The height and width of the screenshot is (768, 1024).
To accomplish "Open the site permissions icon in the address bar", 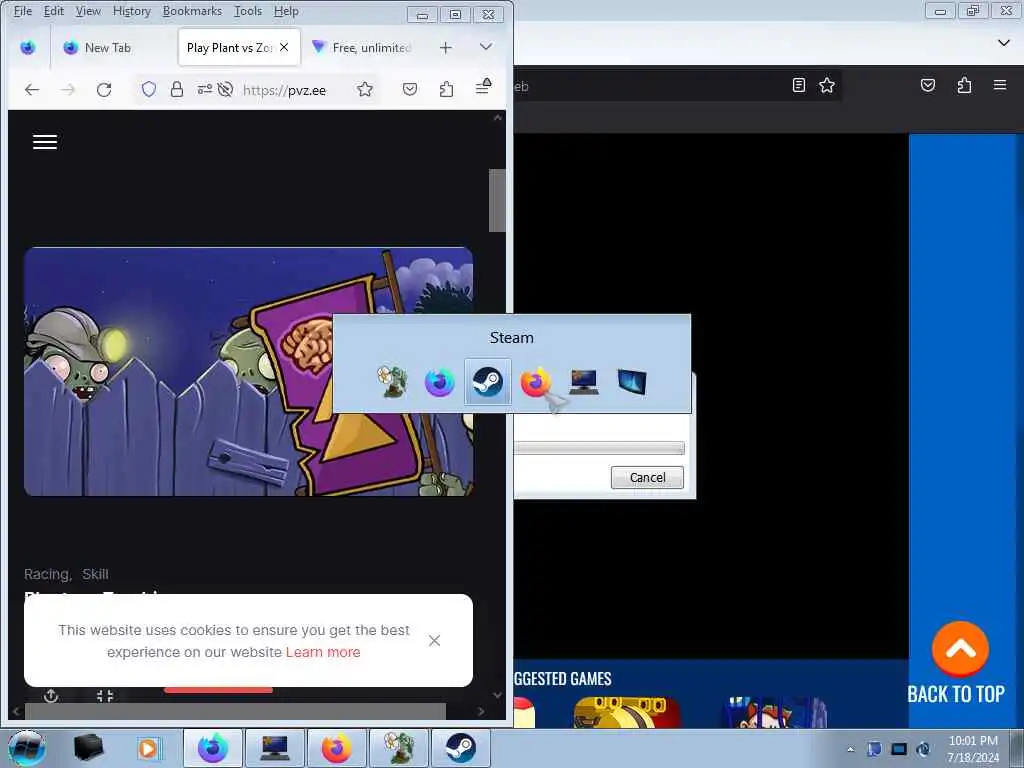I will tap(205, 89).
